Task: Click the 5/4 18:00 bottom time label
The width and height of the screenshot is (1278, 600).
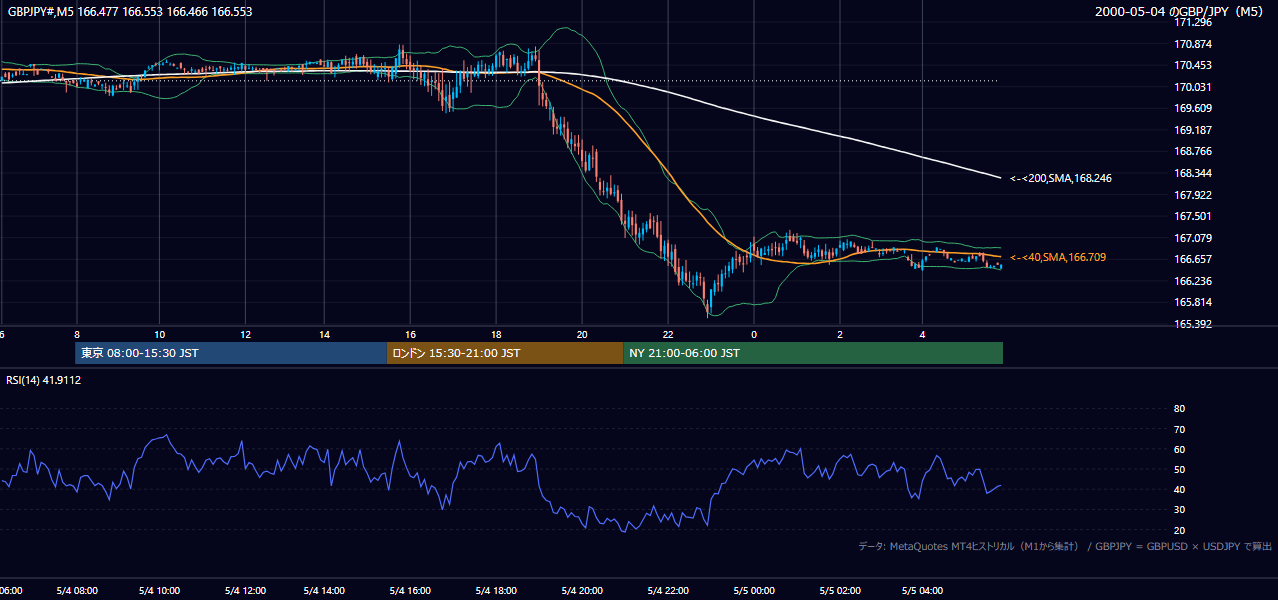Action: click(496, 591)
